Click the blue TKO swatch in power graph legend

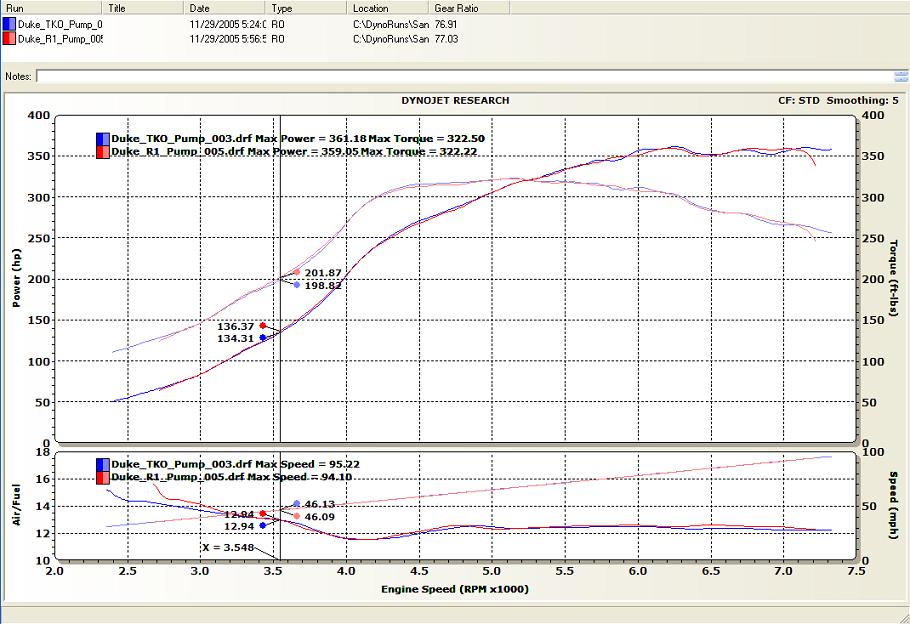click(102, 137)
